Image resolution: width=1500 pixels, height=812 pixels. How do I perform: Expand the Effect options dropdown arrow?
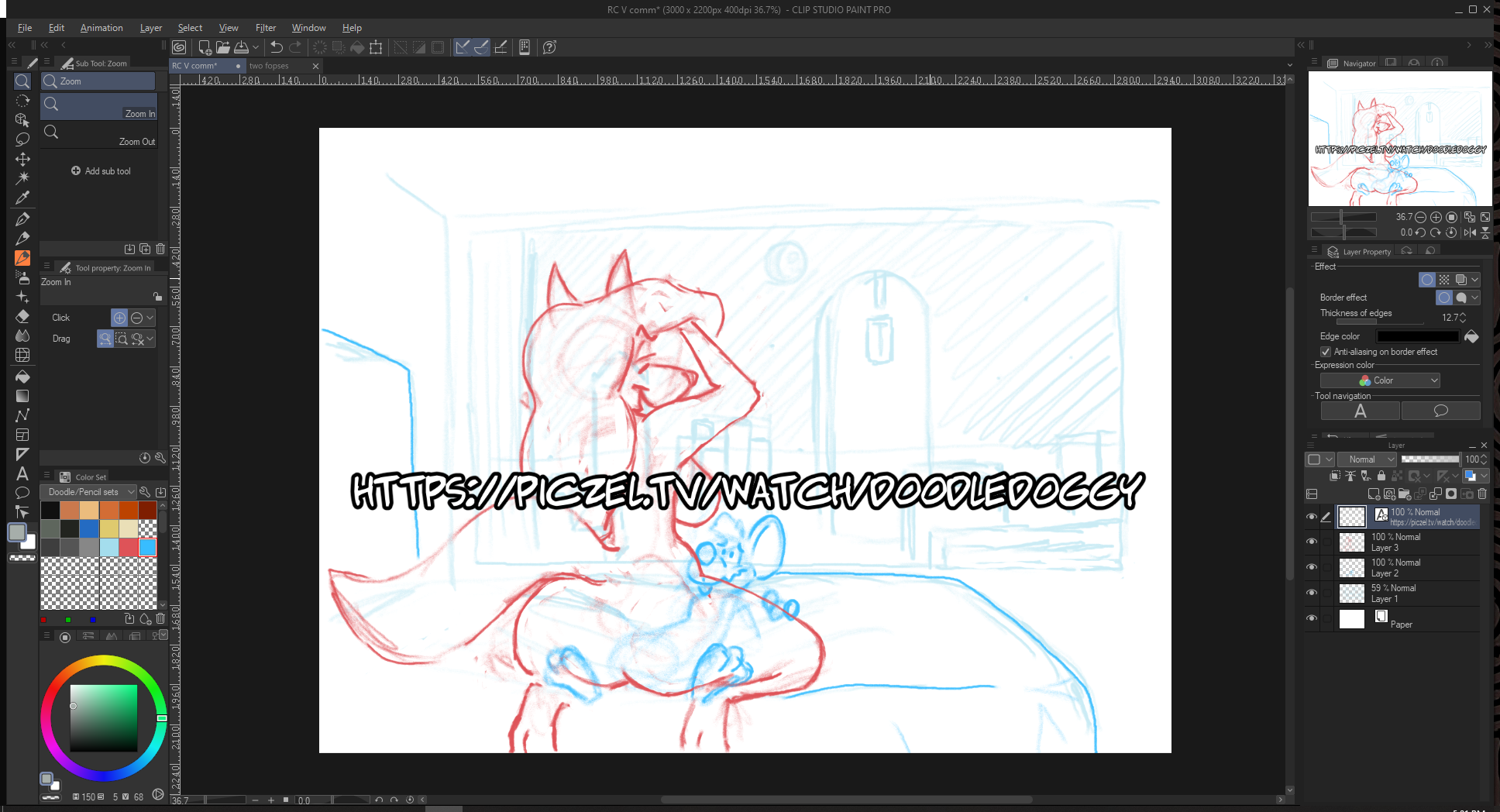coord(1475,280)
